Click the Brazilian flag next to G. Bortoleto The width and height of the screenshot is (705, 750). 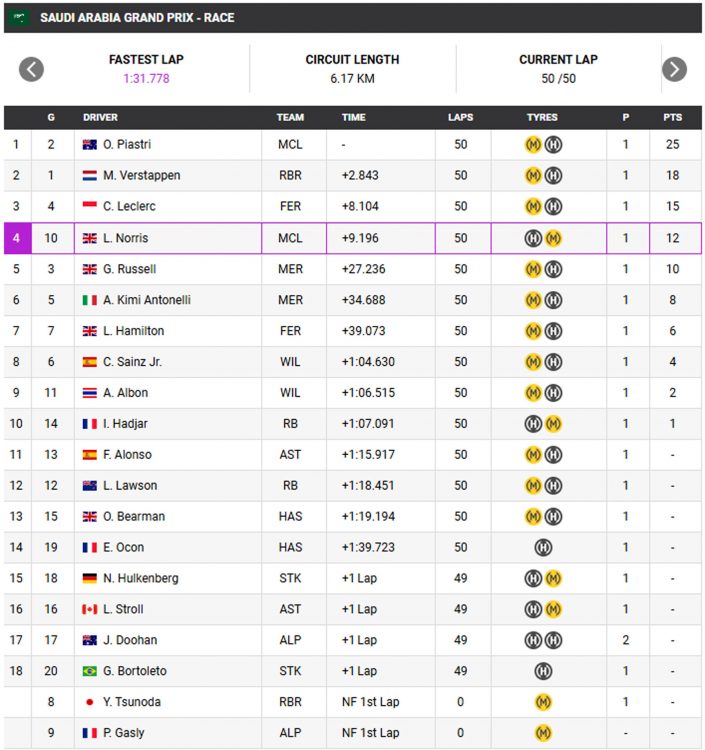point(89,671)
